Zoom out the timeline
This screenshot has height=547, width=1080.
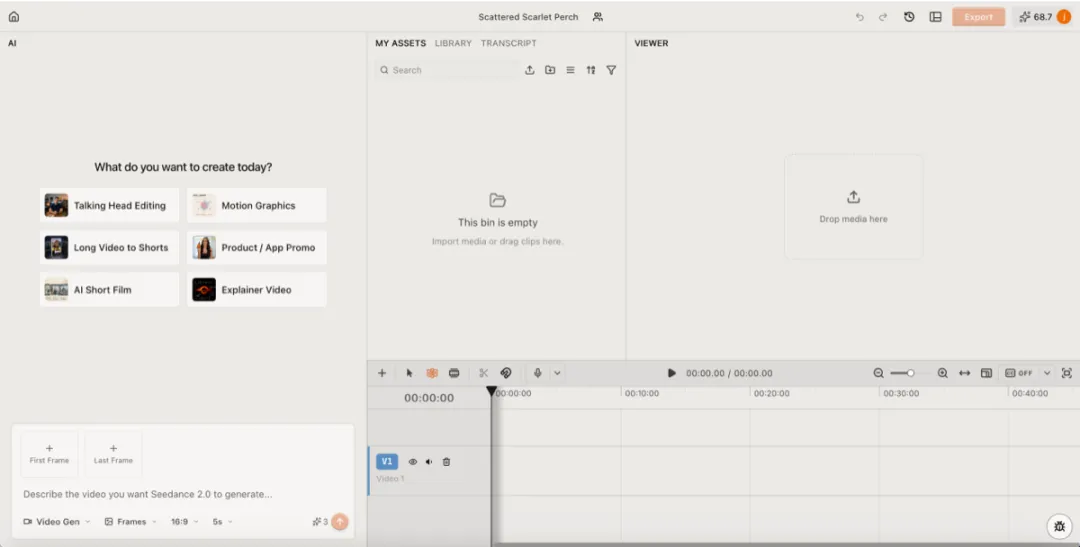[878, 373]
